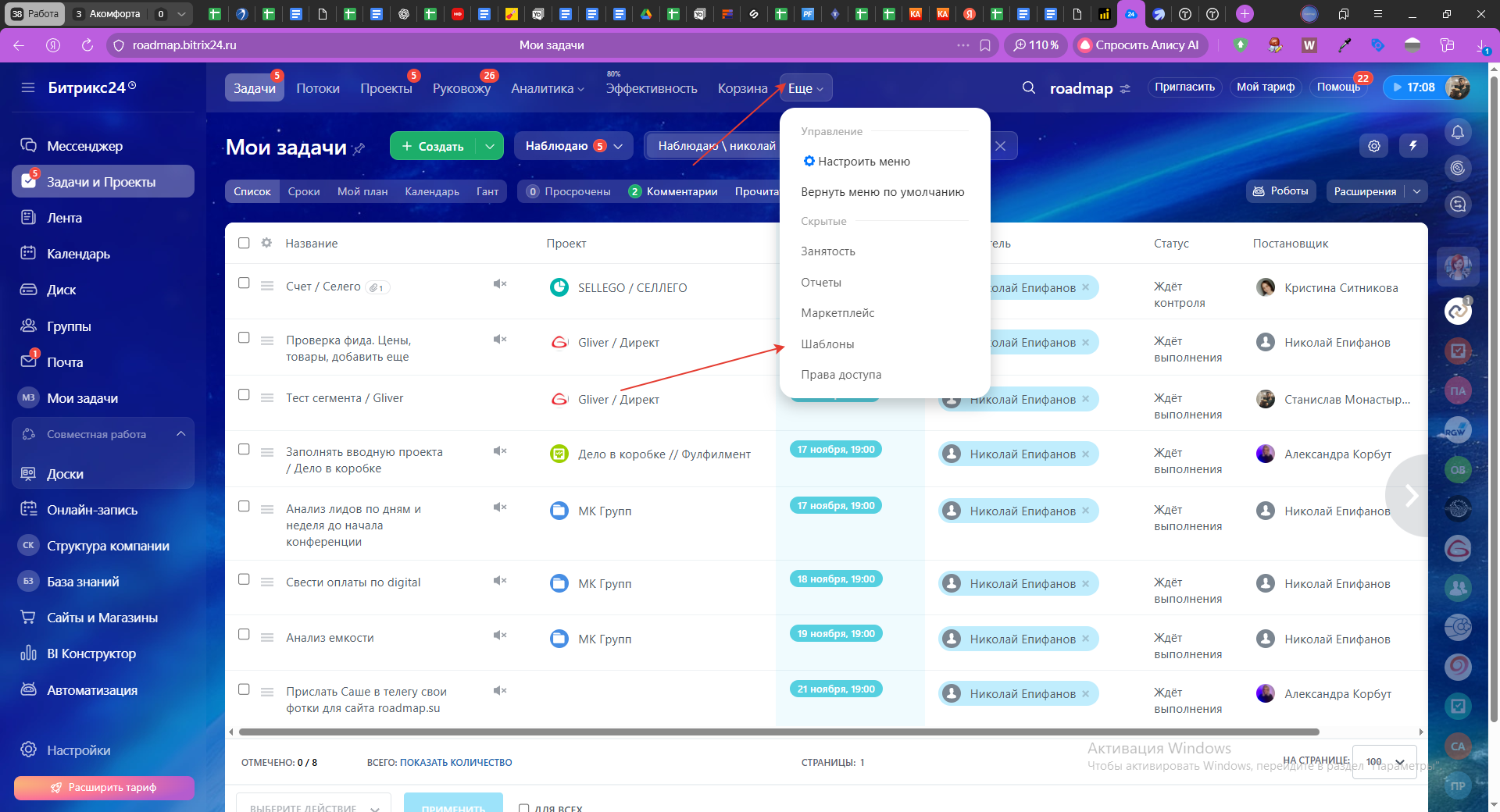Tick the select-all checkbox in table header
Viewport: 1500px width, 812px height.
(244, 243)
